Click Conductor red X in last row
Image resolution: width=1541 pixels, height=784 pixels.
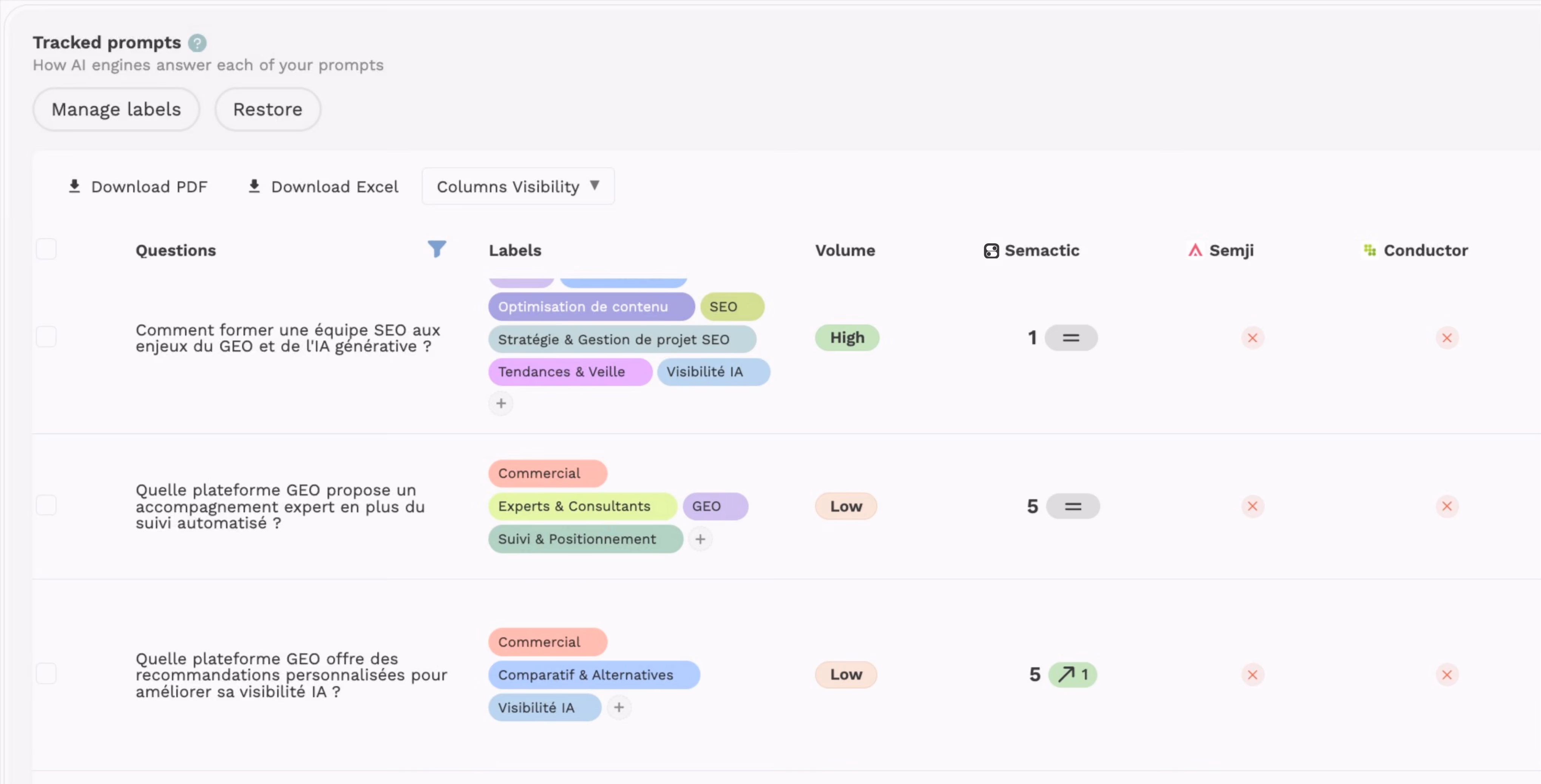[x=1447, y=674]
